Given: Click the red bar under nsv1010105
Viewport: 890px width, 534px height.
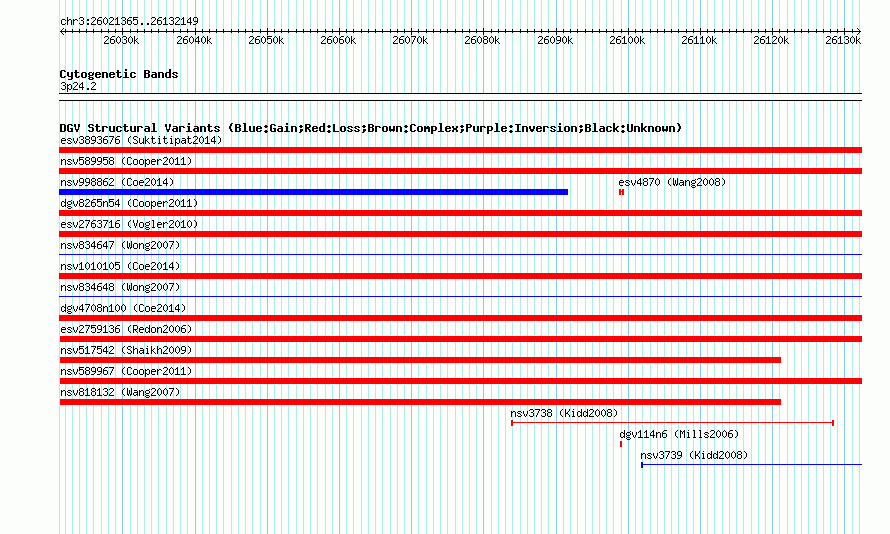Looking at the screenshot, I should point(460,276).
